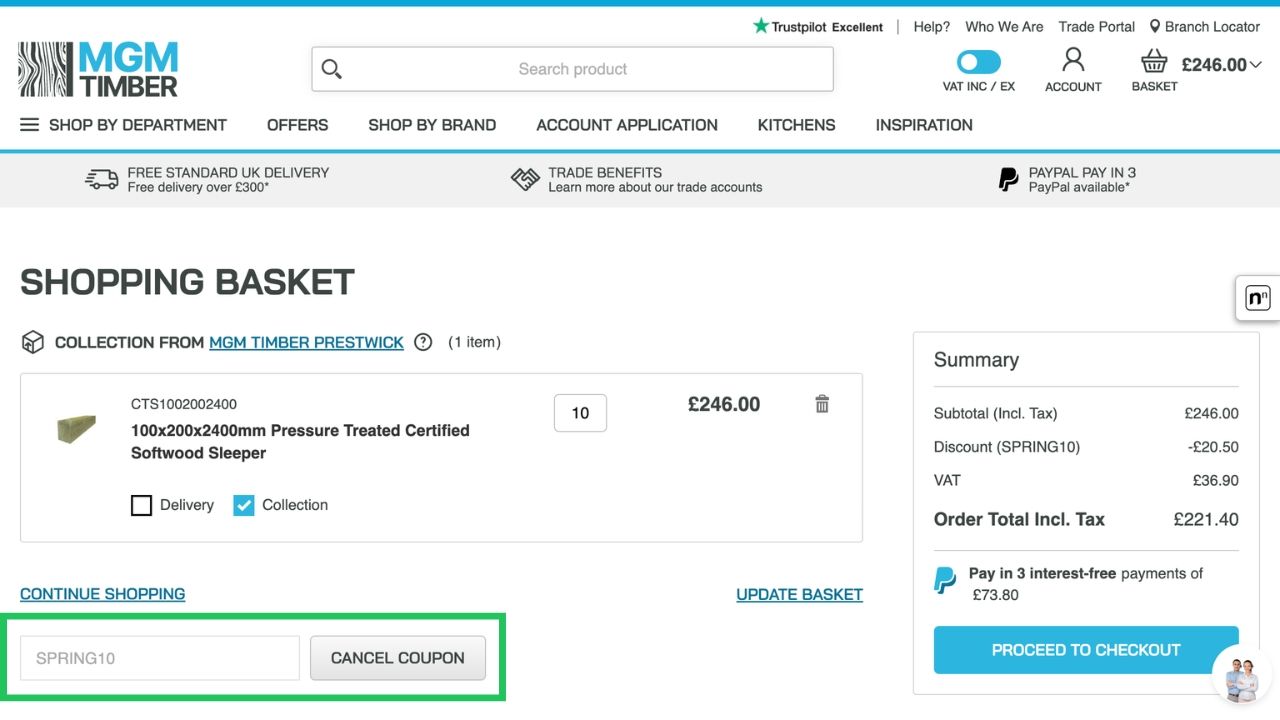Open the Kitchens menu item
This screenshot has height=720, width=1280.
point(796,125)
